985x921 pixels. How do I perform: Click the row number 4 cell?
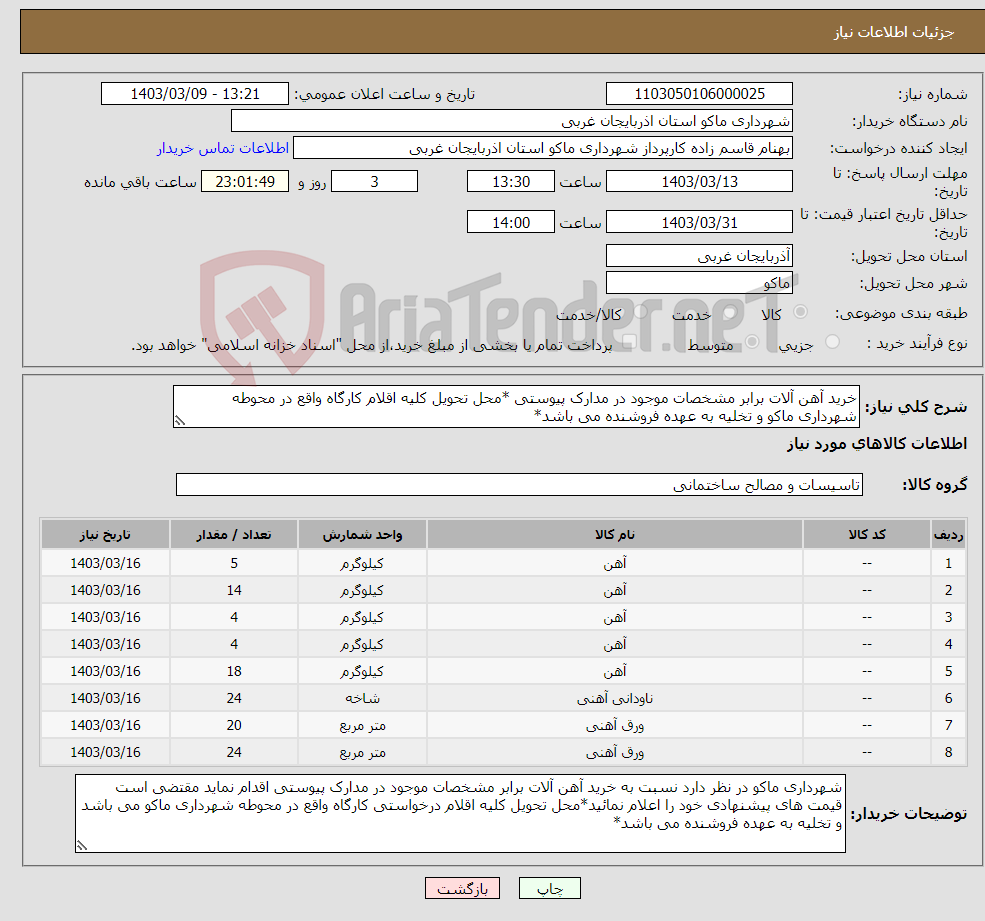[948, 645]
